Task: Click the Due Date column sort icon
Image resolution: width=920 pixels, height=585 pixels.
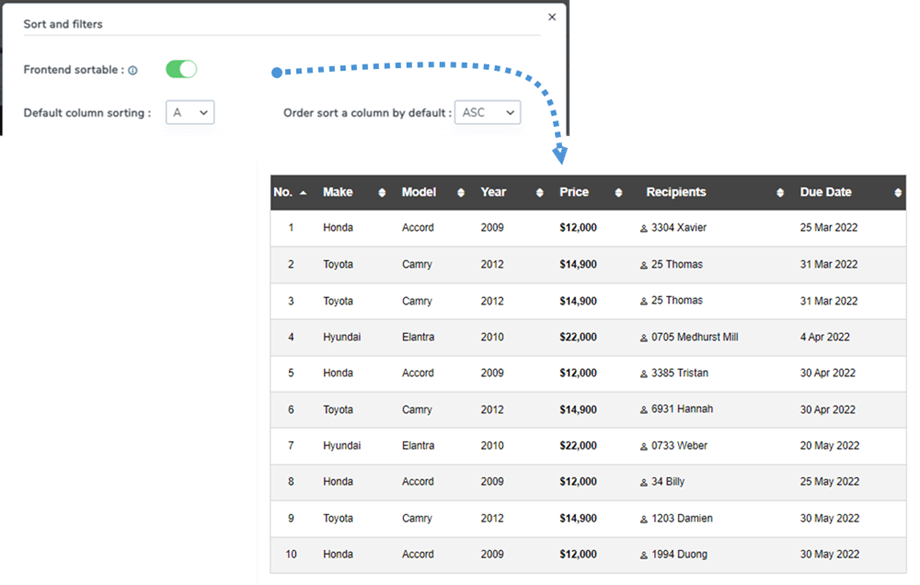Action: click(x=897, y=193)
